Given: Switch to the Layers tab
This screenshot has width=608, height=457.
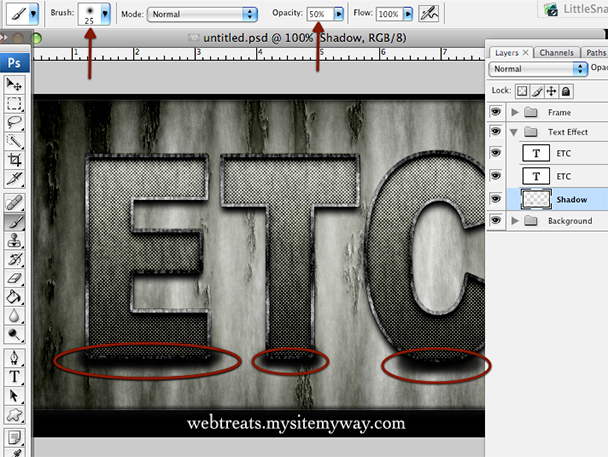Looking at the screenshot, I should tap(506, 53).
